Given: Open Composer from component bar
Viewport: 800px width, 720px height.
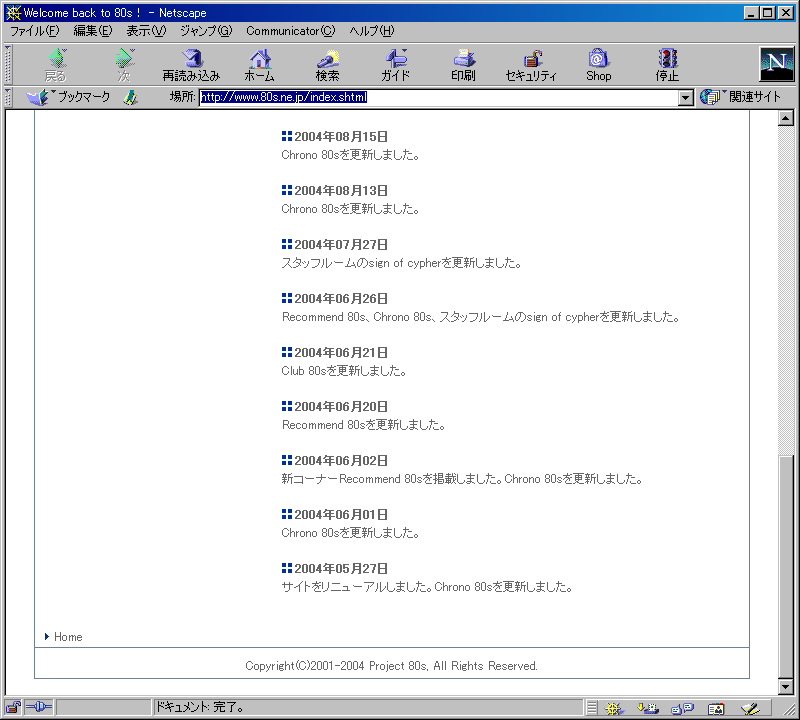Looking at the screenshot, I should tap(750, 708).
